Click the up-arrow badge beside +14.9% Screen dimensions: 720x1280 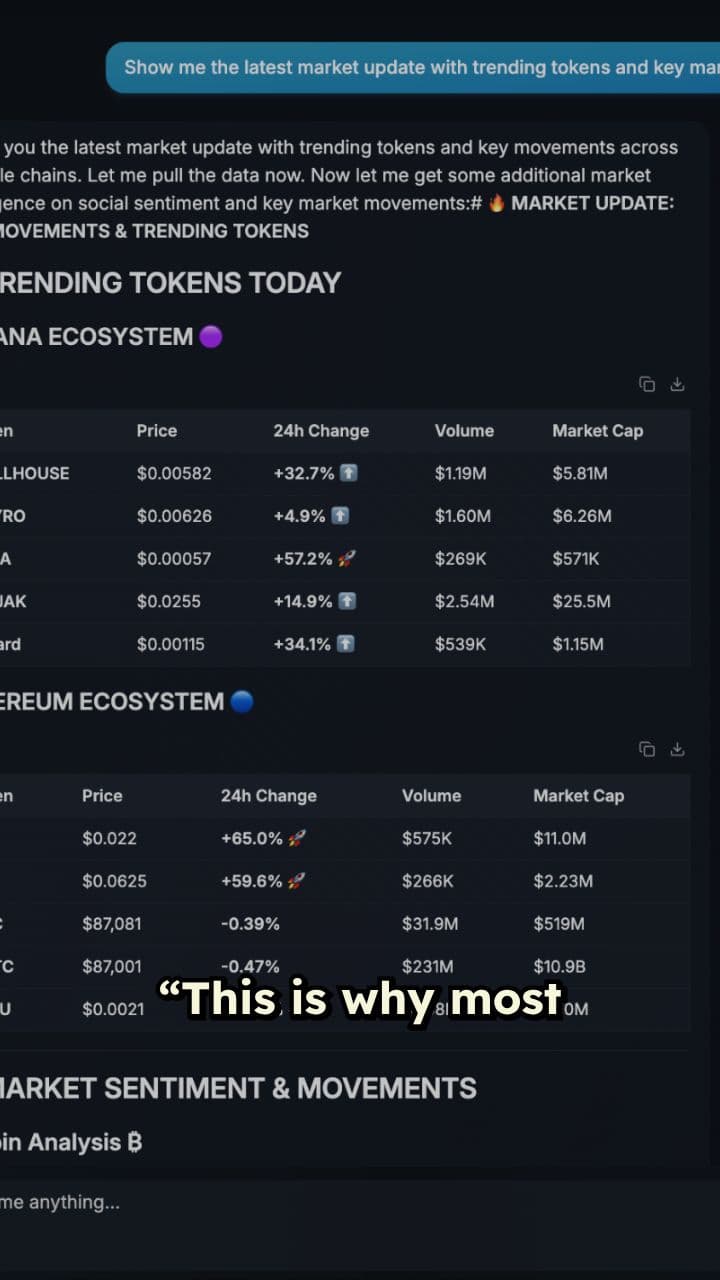348,601
